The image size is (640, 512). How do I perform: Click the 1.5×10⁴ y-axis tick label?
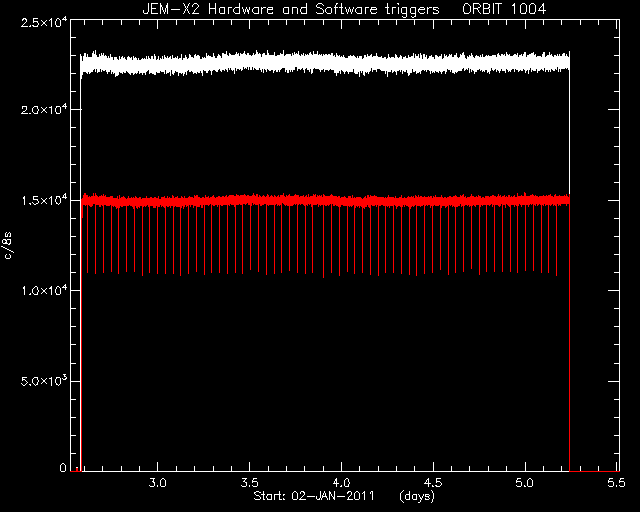(x=44, y=201)
